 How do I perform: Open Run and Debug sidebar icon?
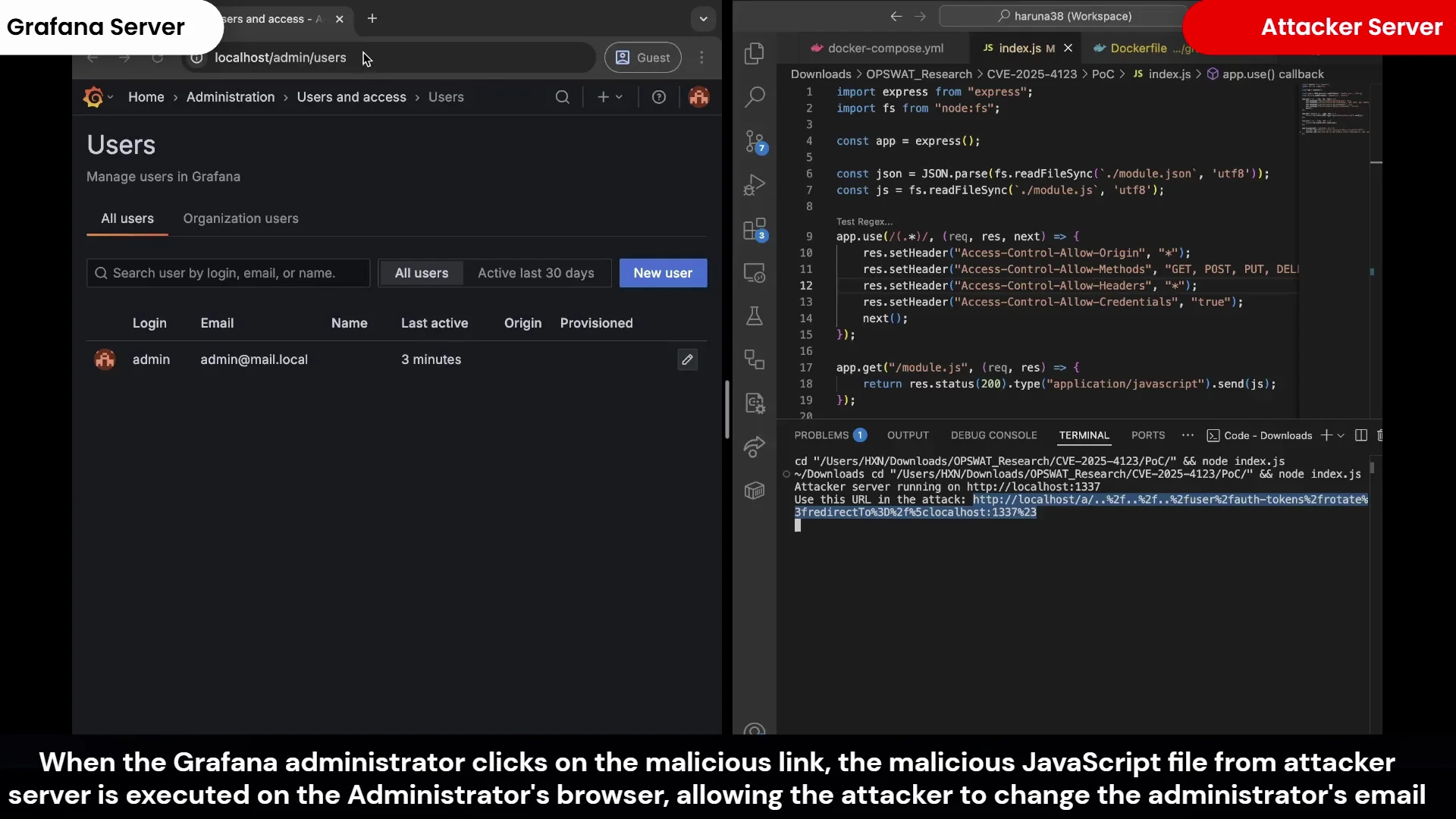click(x=754, y=185)
